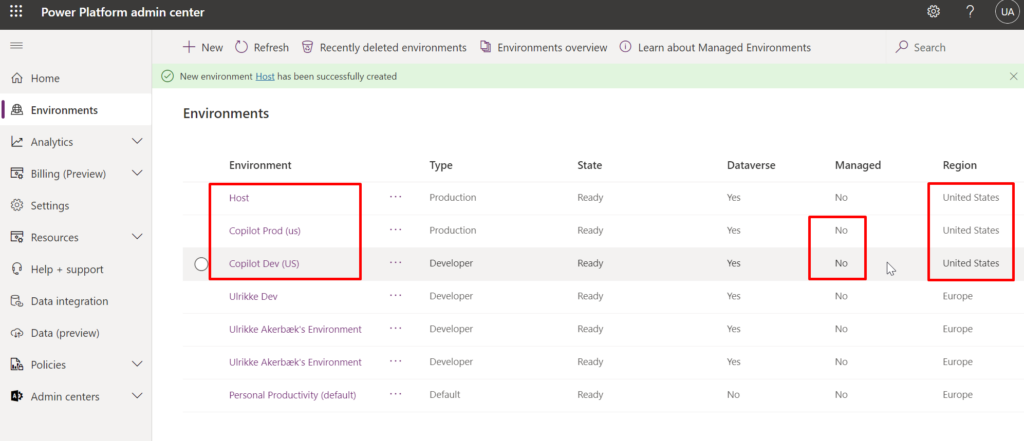Click the New plus icon
The width and height of the screenshot is (1024, 441).
(x=189, y=47)
